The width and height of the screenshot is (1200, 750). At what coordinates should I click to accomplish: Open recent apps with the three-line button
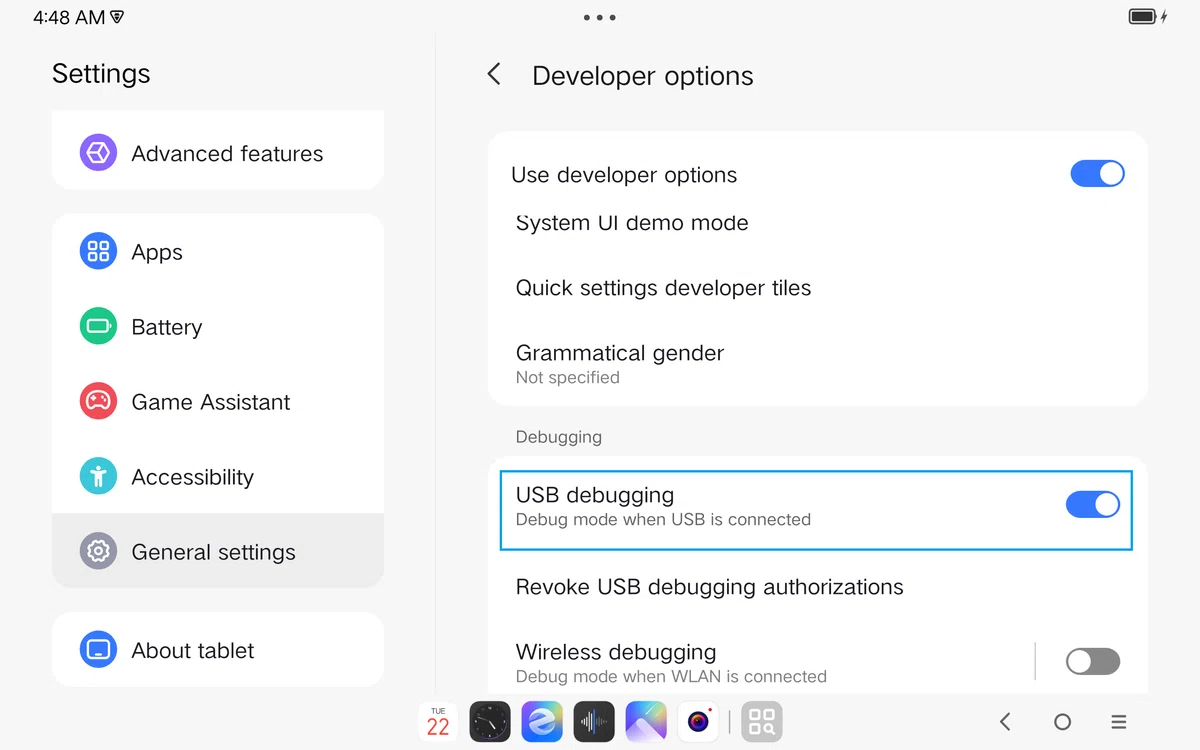[x=1119, y=721]
